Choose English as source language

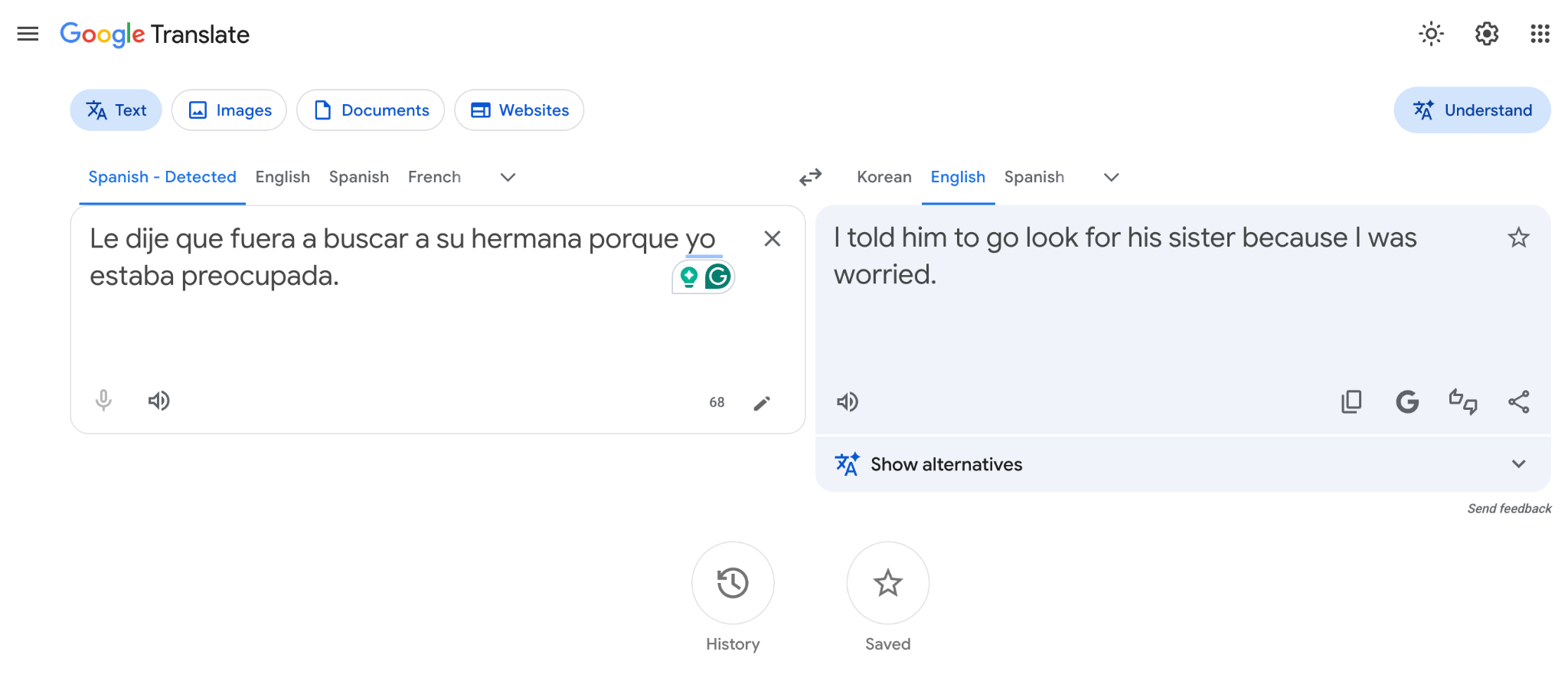(283, 177)
